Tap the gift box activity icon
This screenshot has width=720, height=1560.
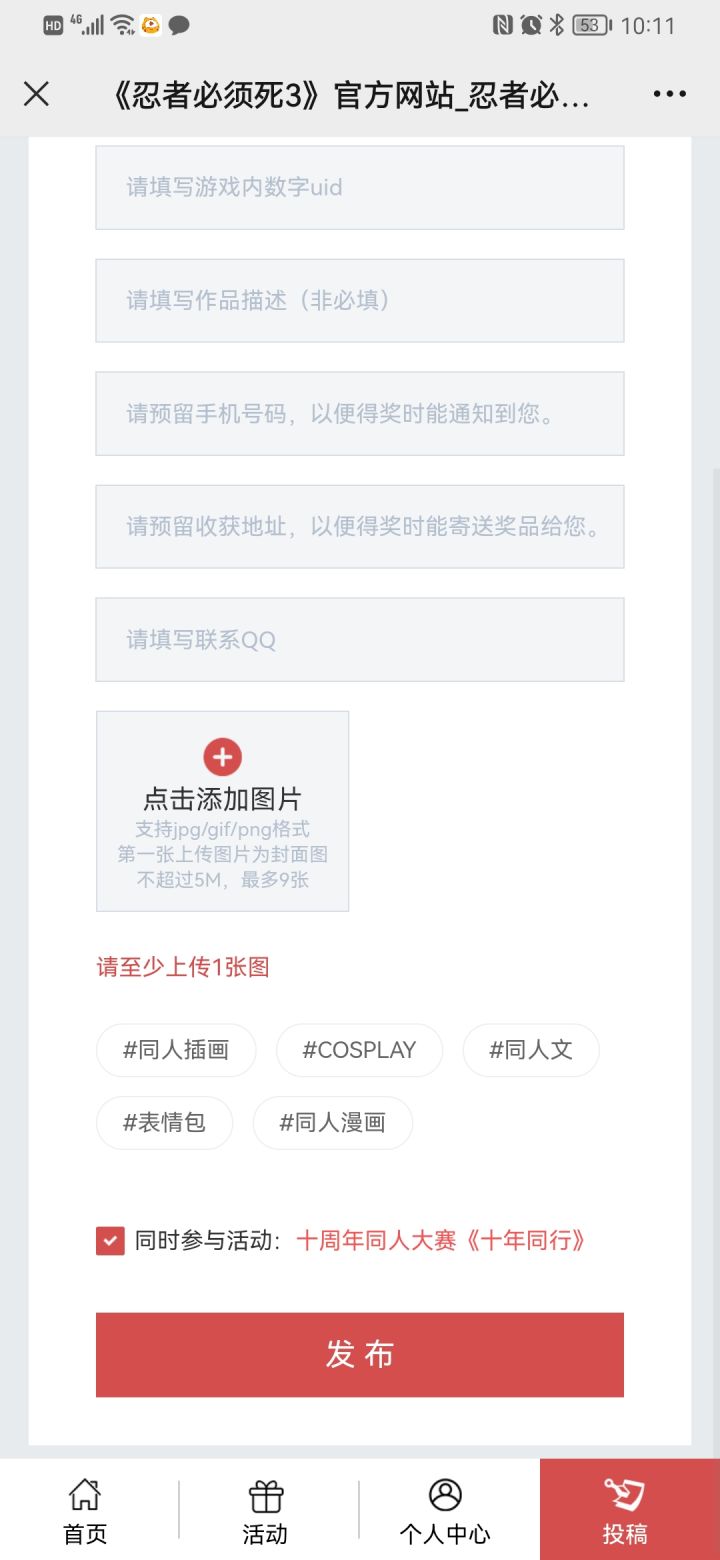[265, 1496]
